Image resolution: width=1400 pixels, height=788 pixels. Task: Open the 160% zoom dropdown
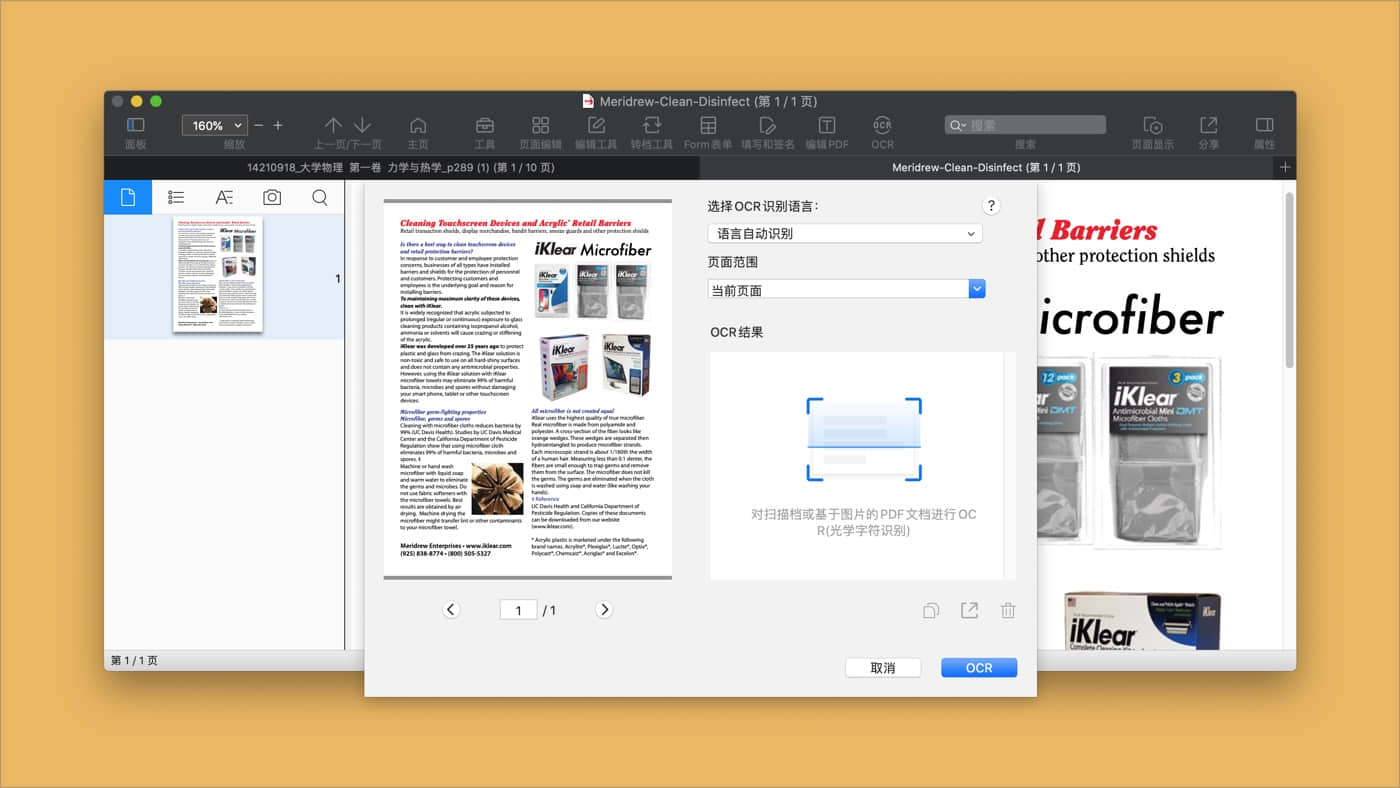214,126
